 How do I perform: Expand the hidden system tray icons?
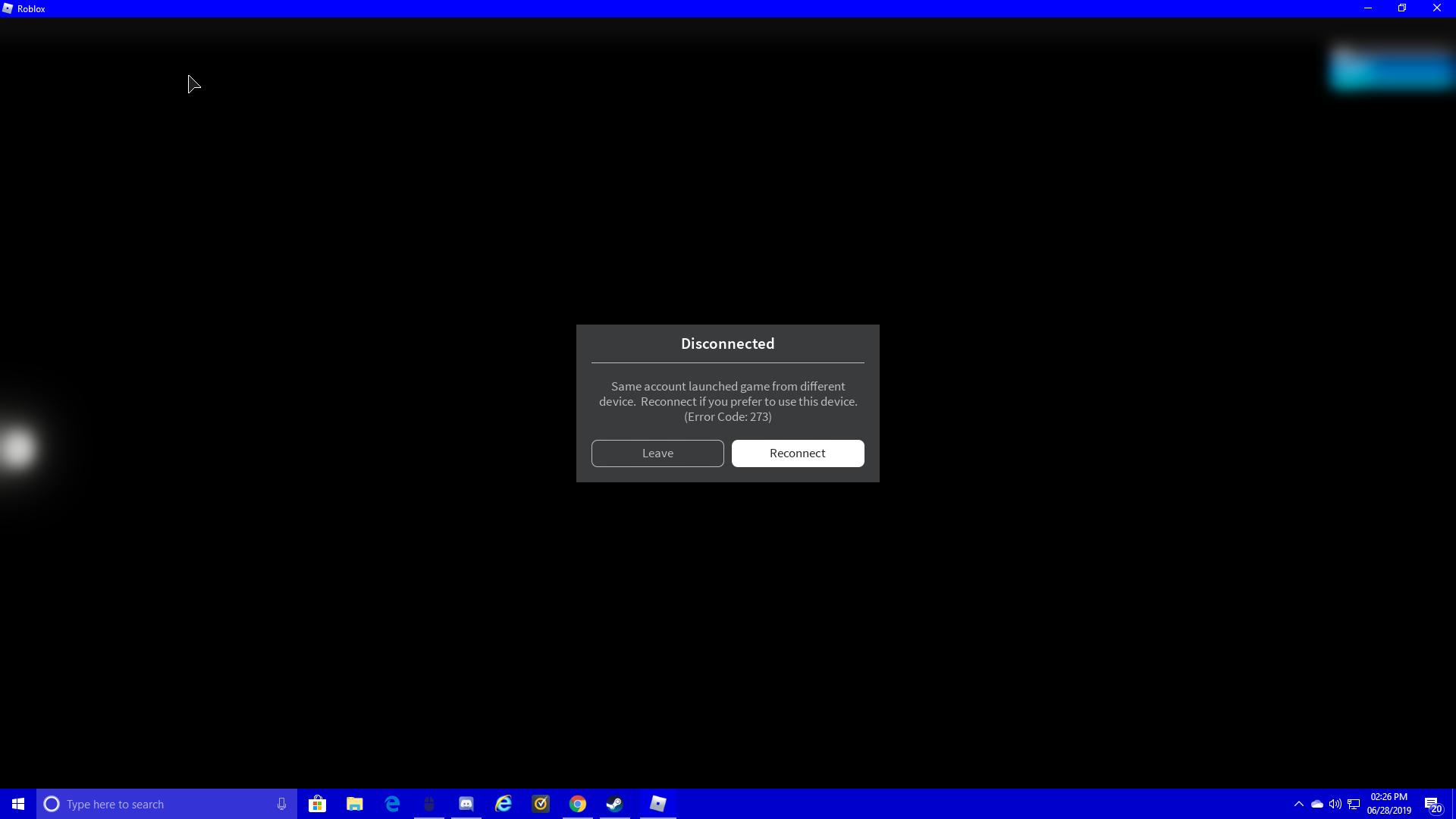1298,804
